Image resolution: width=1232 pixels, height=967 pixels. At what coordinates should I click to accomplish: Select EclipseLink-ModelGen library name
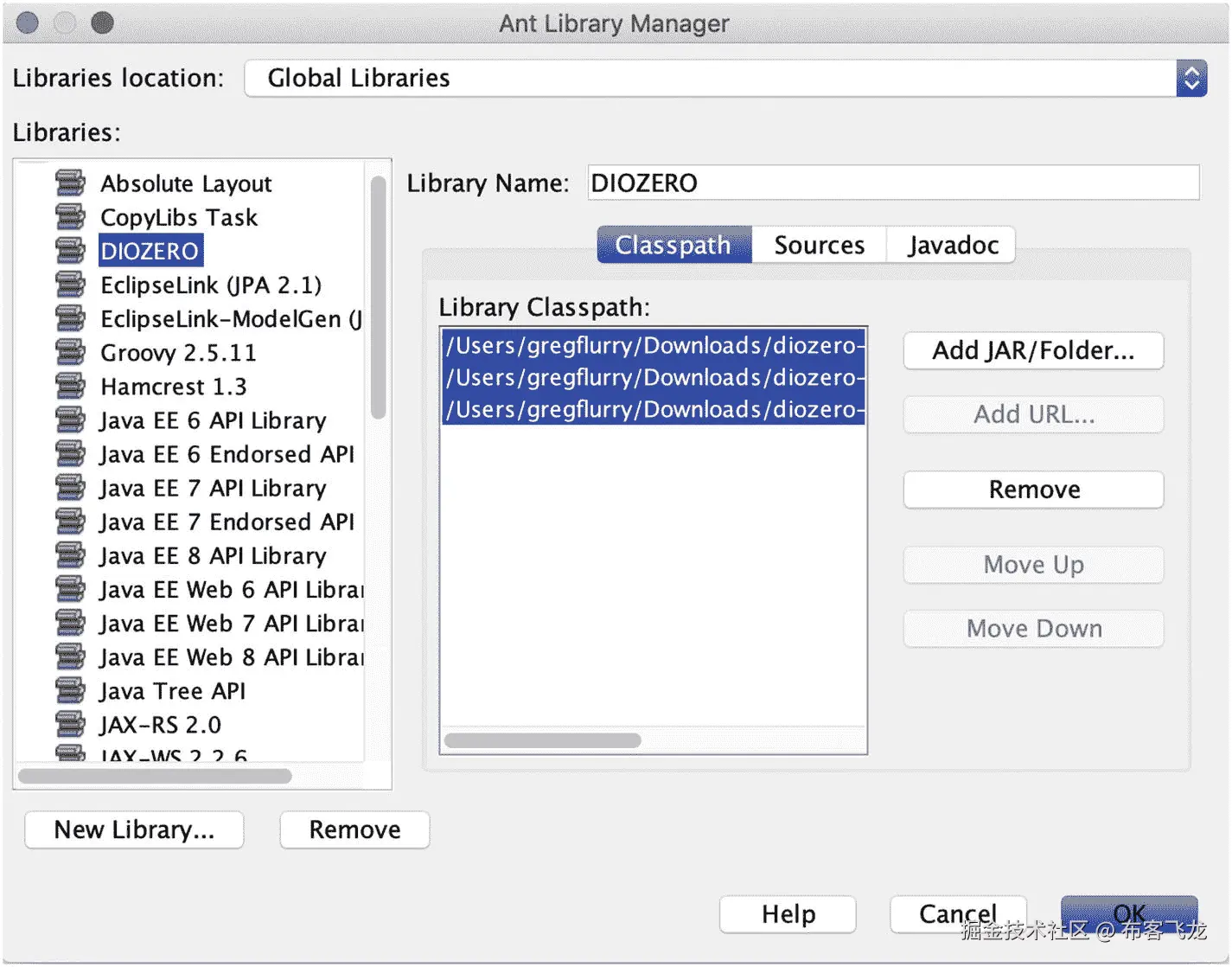[x=232, y=318]
